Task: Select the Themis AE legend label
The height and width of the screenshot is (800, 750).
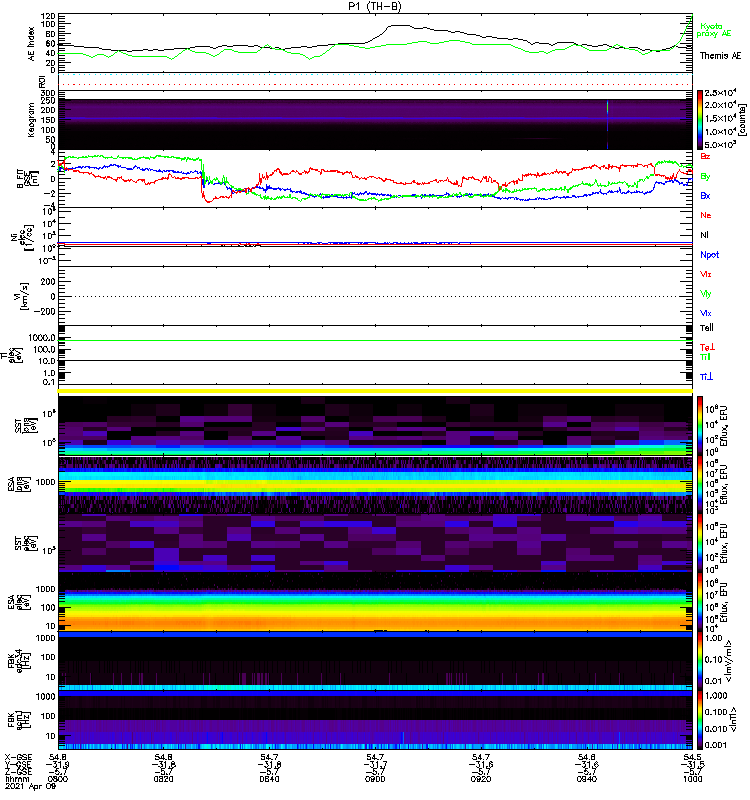Action: [x=720, y=56]
